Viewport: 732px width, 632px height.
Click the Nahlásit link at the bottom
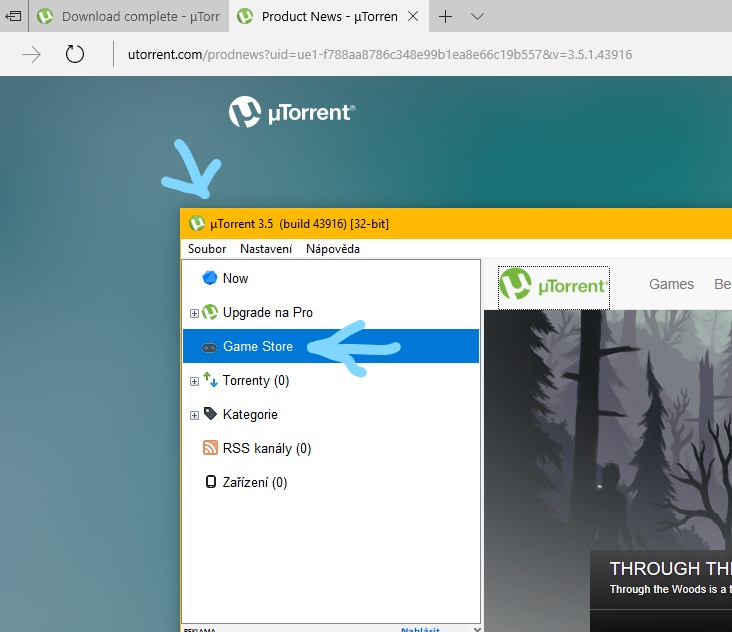[420, 629]
